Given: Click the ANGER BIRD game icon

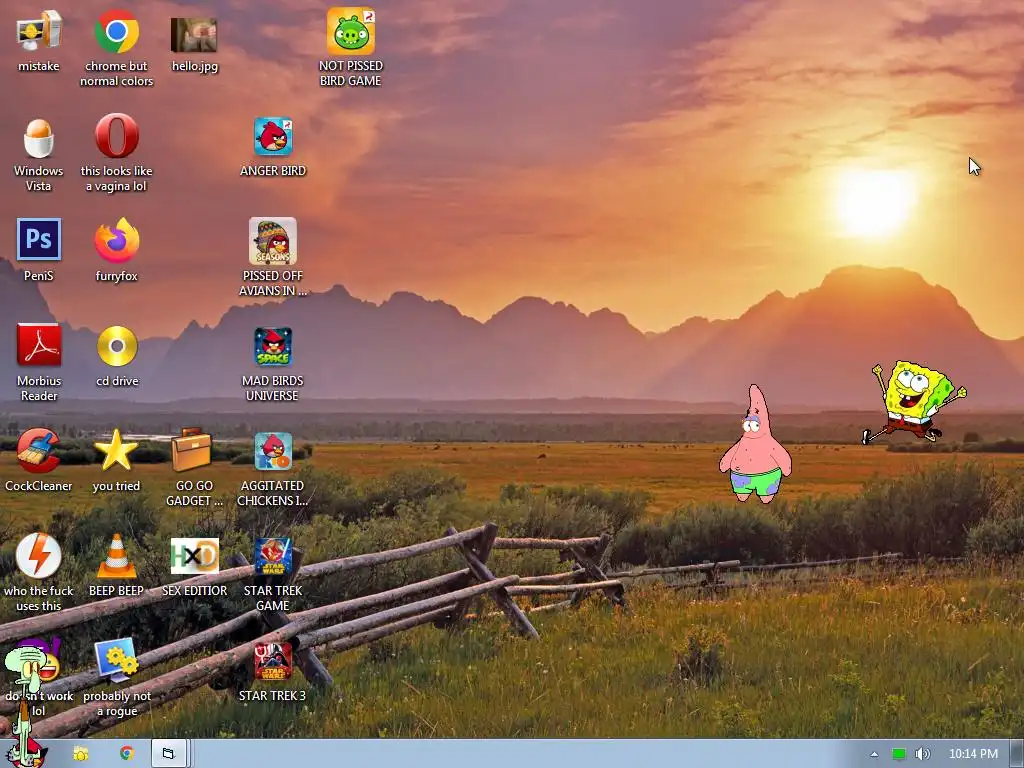Looking at the screenshot, I should click(273, 136).
